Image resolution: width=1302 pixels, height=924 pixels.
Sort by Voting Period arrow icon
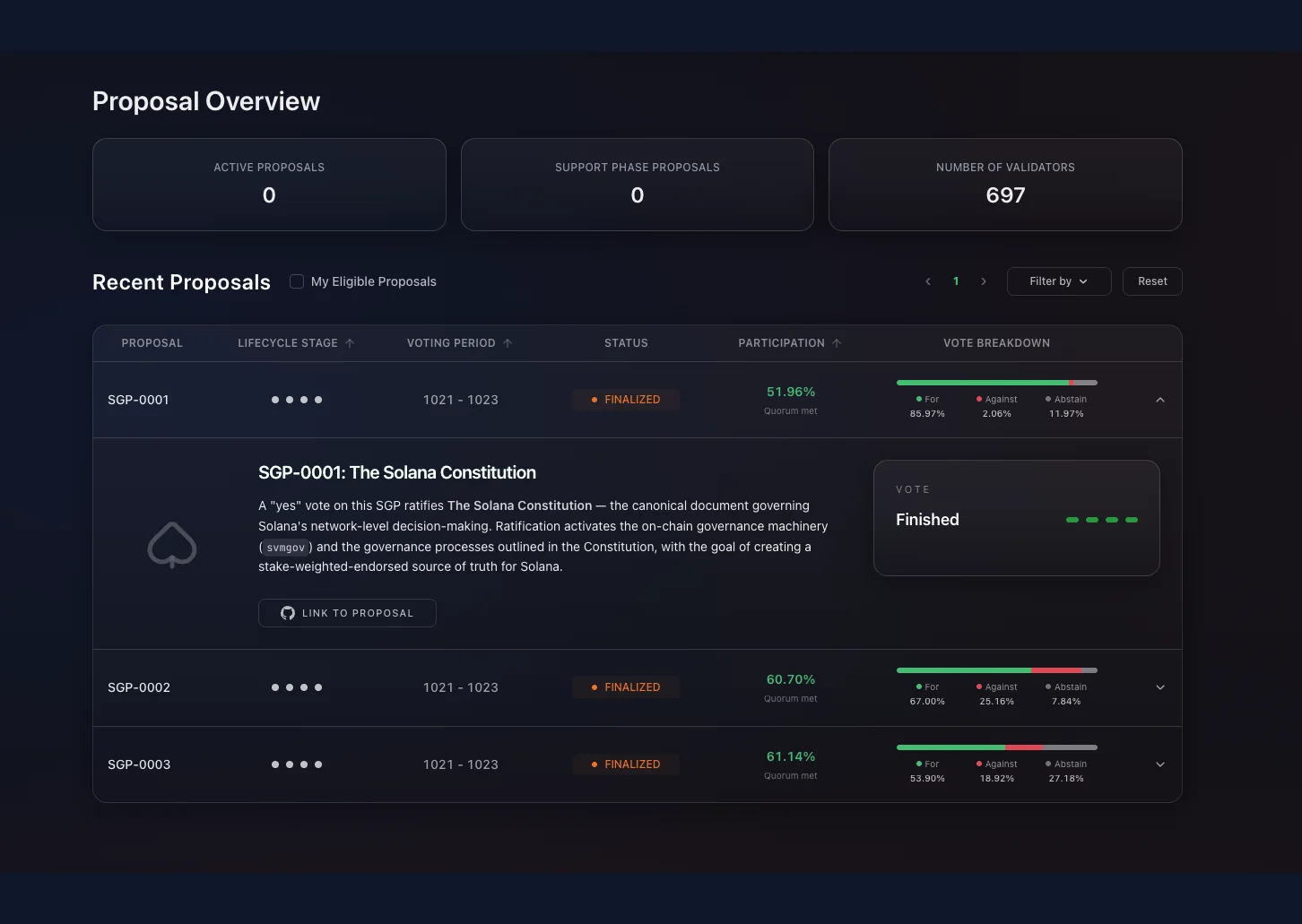pos(508,343)
